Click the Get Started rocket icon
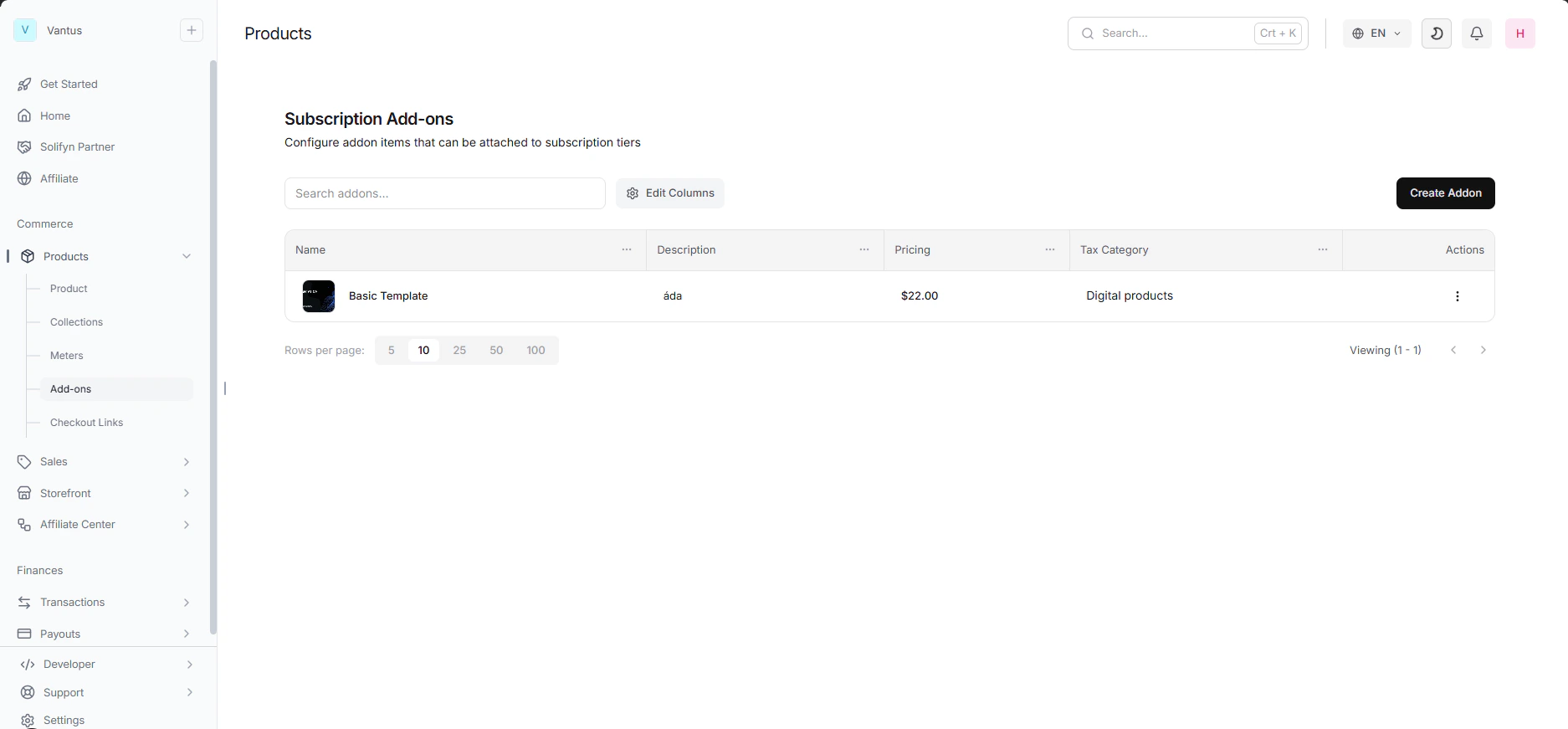The height and width of the screenshot is (729, 1568). [24, 84]
